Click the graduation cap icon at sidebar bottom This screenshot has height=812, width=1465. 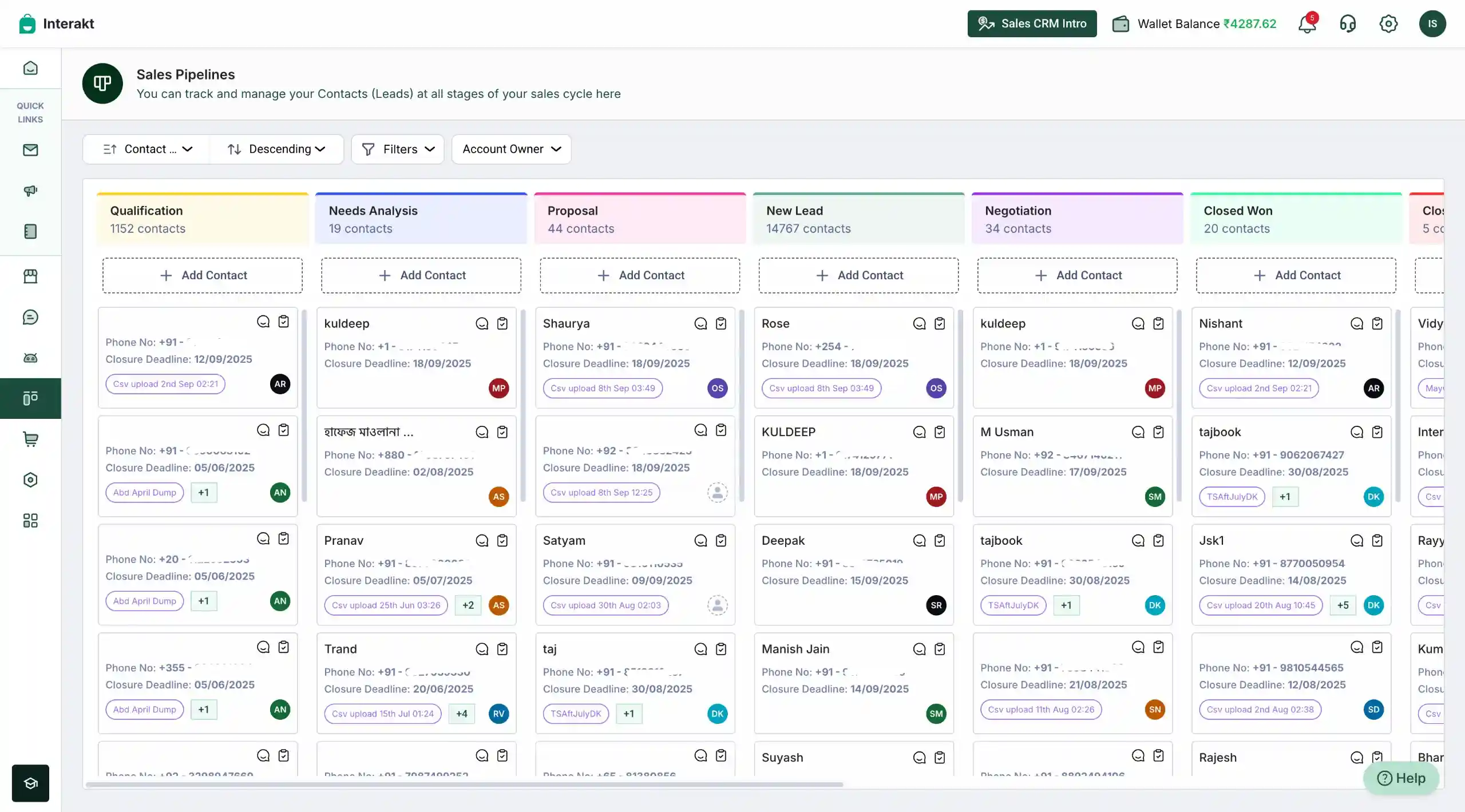(30, 783)
